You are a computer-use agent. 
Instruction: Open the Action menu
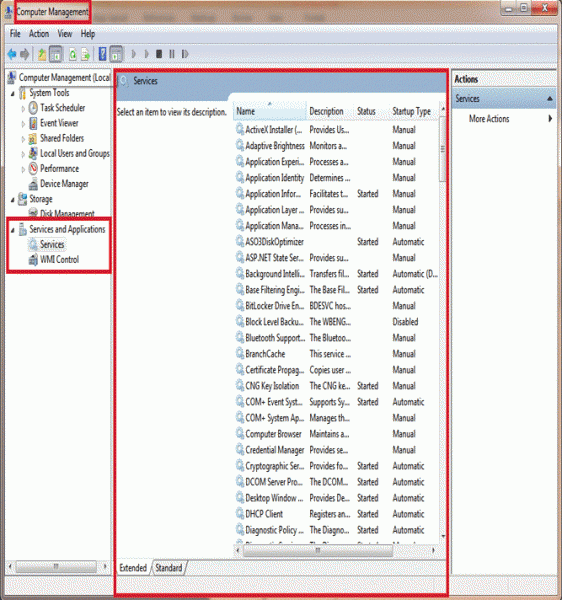39,34
